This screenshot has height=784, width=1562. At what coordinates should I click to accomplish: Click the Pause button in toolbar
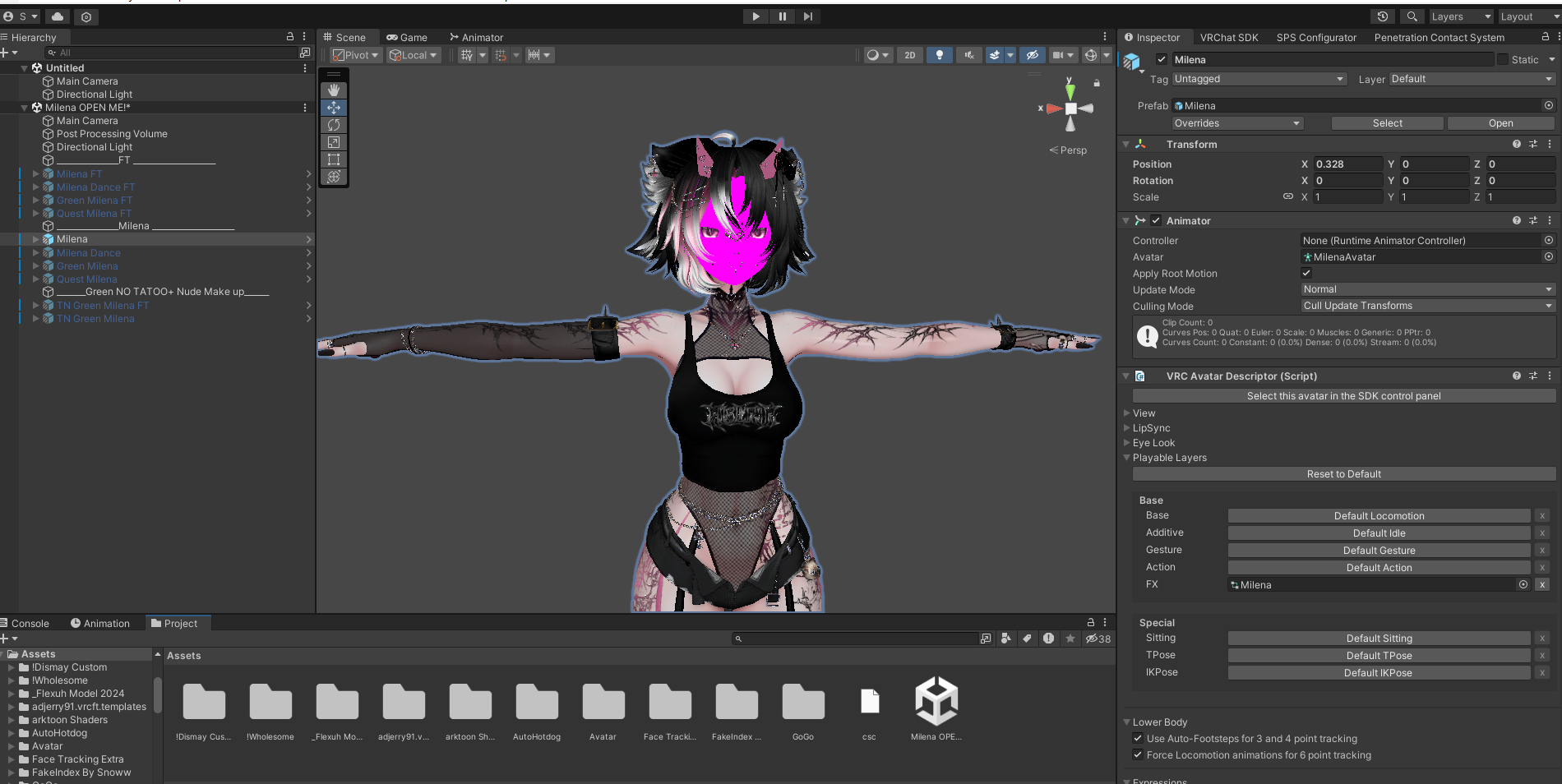click(x=782, y=16)
